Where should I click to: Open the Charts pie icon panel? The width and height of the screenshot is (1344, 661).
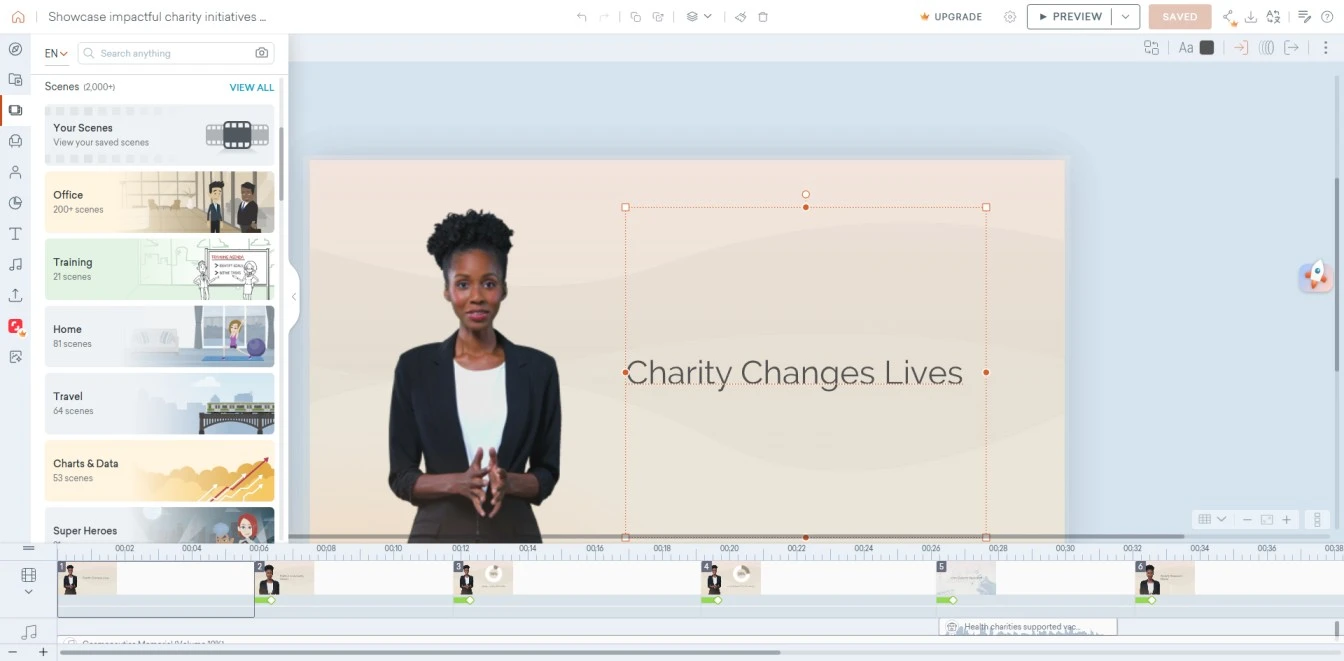15,203
